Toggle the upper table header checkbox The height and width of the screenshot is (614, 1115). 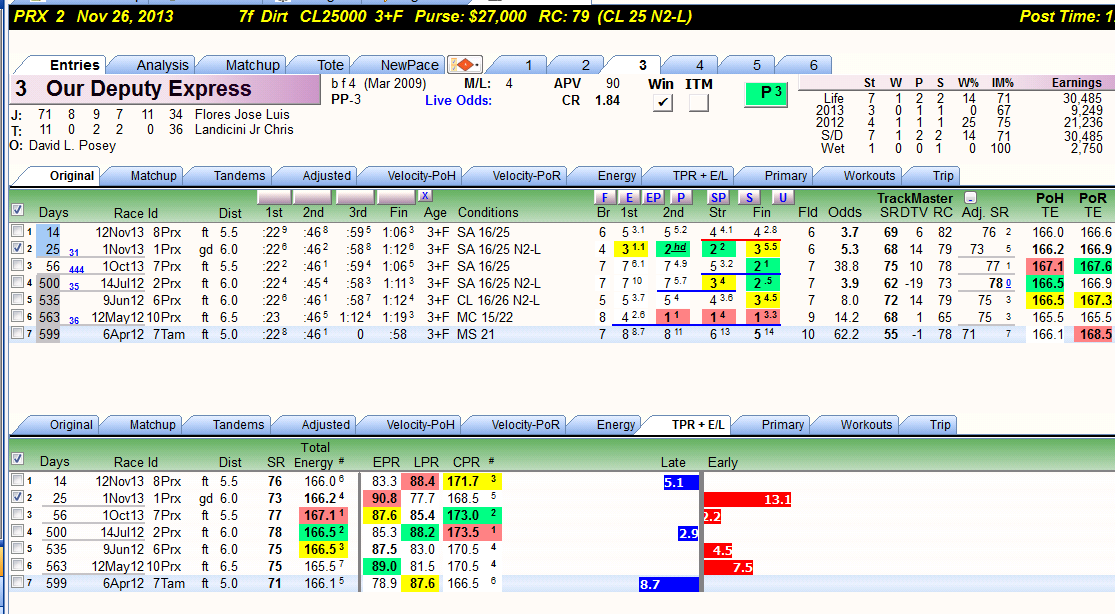pos(18,210)
